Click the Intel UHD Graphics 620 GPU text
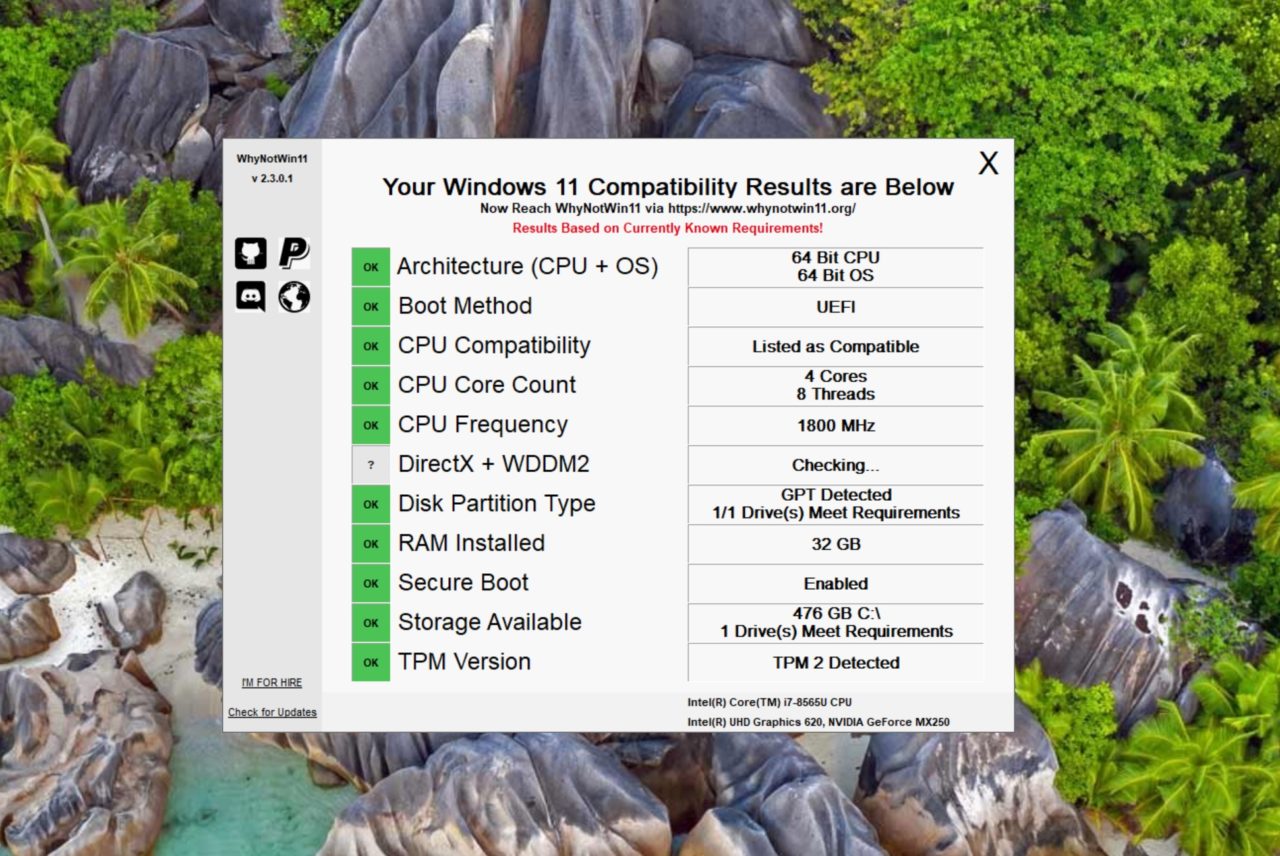1280x856 pixels. pos(818,722)
